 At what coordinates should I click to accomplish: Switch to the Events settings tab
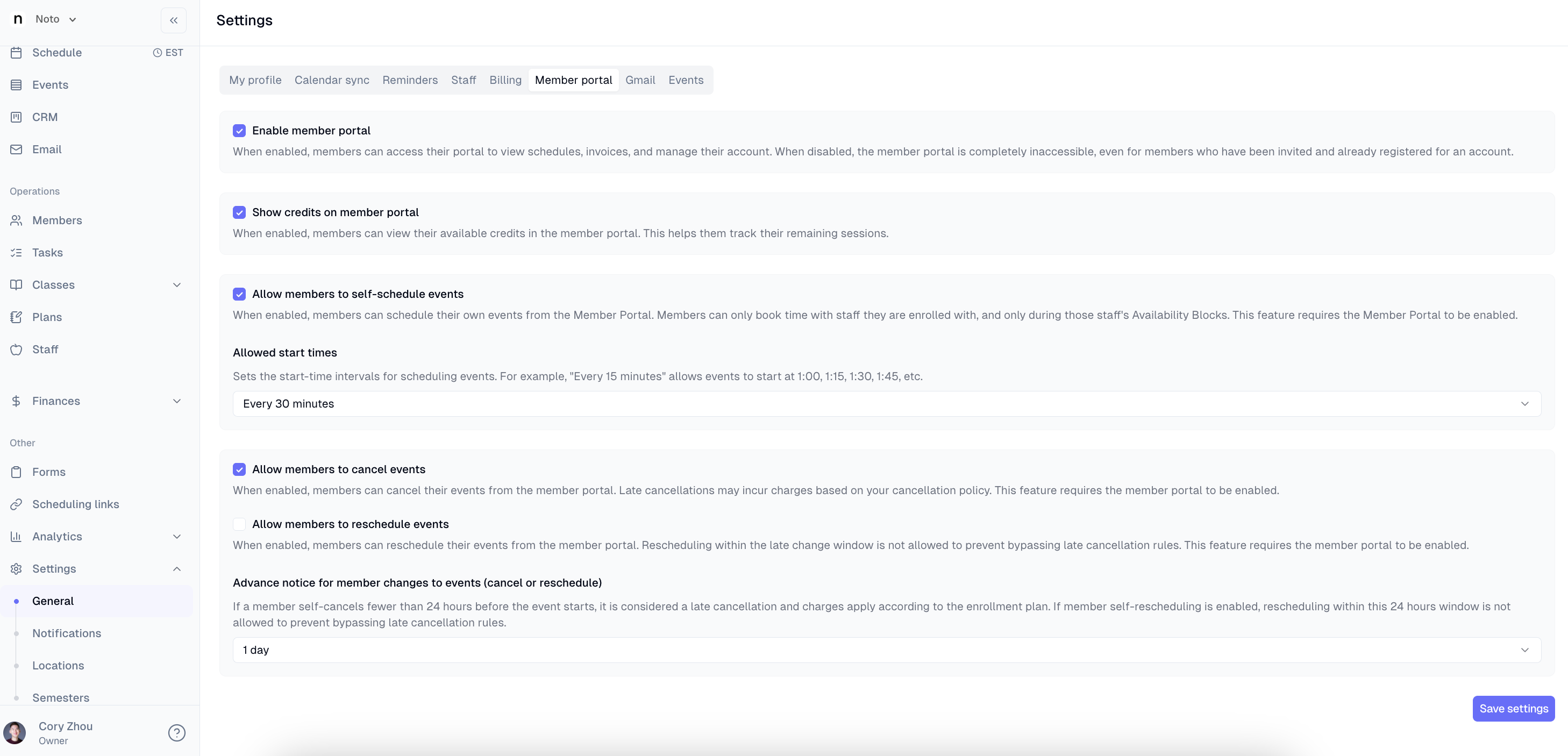click(686, 80)
